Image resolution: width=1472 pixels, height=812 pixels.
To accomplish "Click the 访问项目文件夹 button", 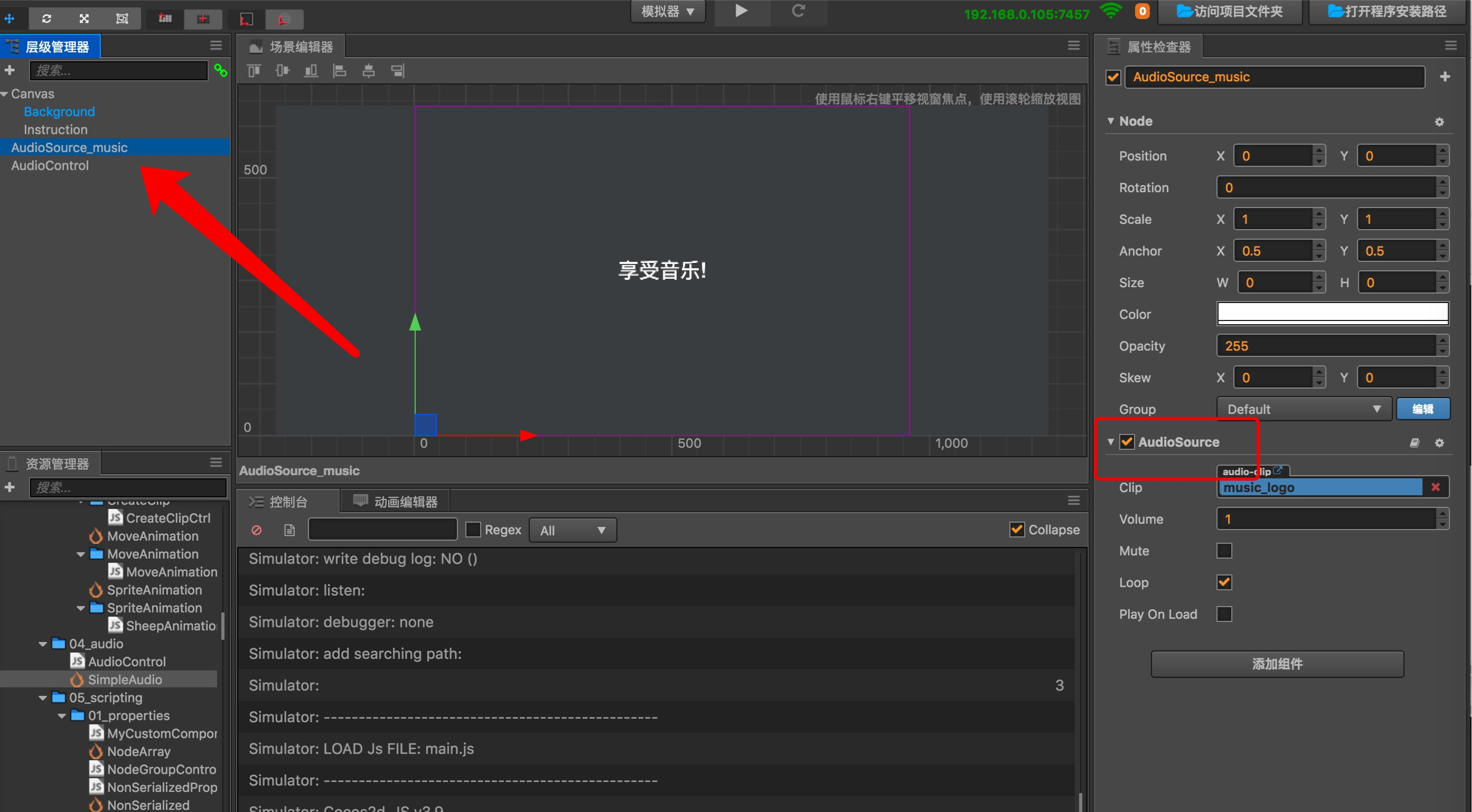I will (1229, 12).
